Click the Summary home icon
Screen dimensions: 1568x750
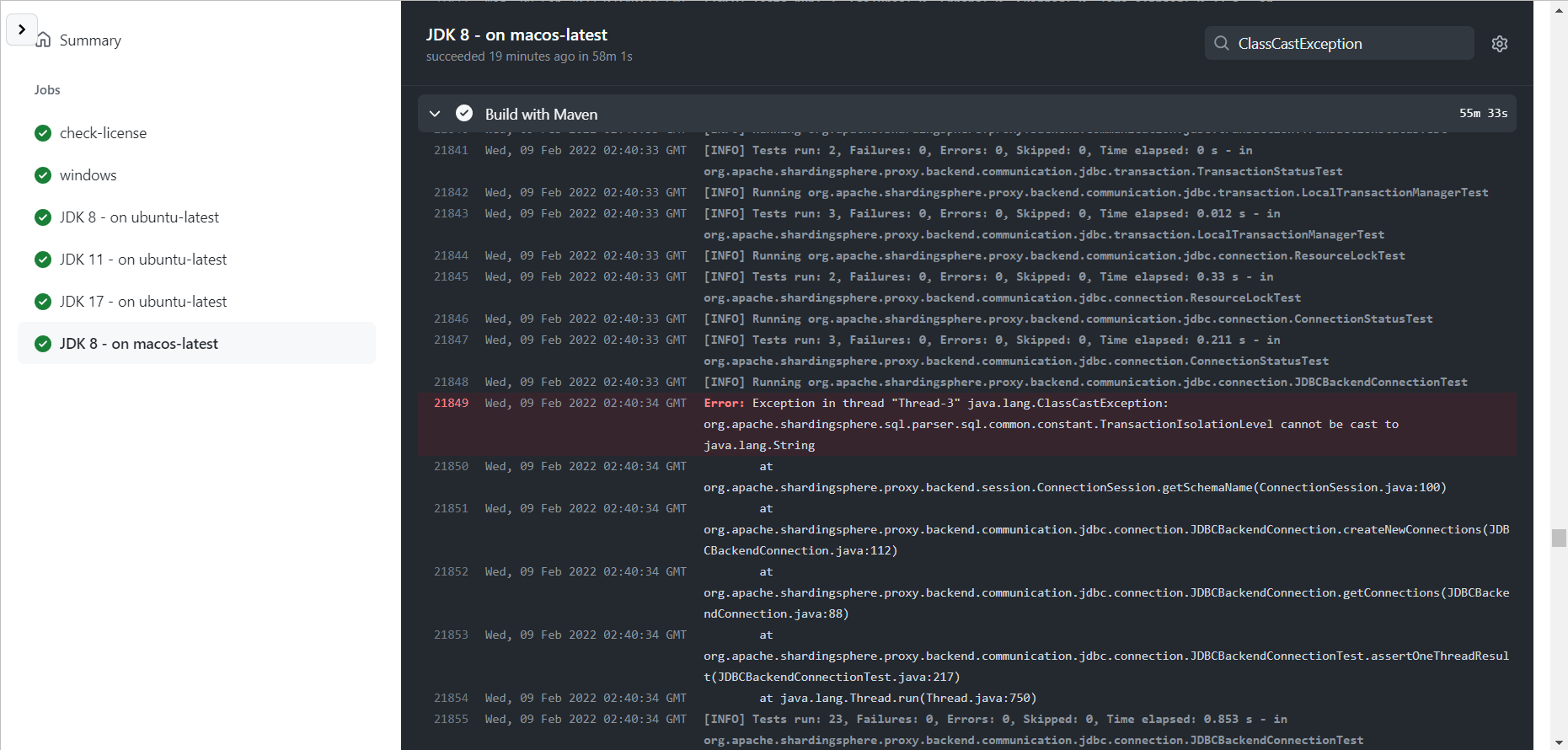point(43,40)
